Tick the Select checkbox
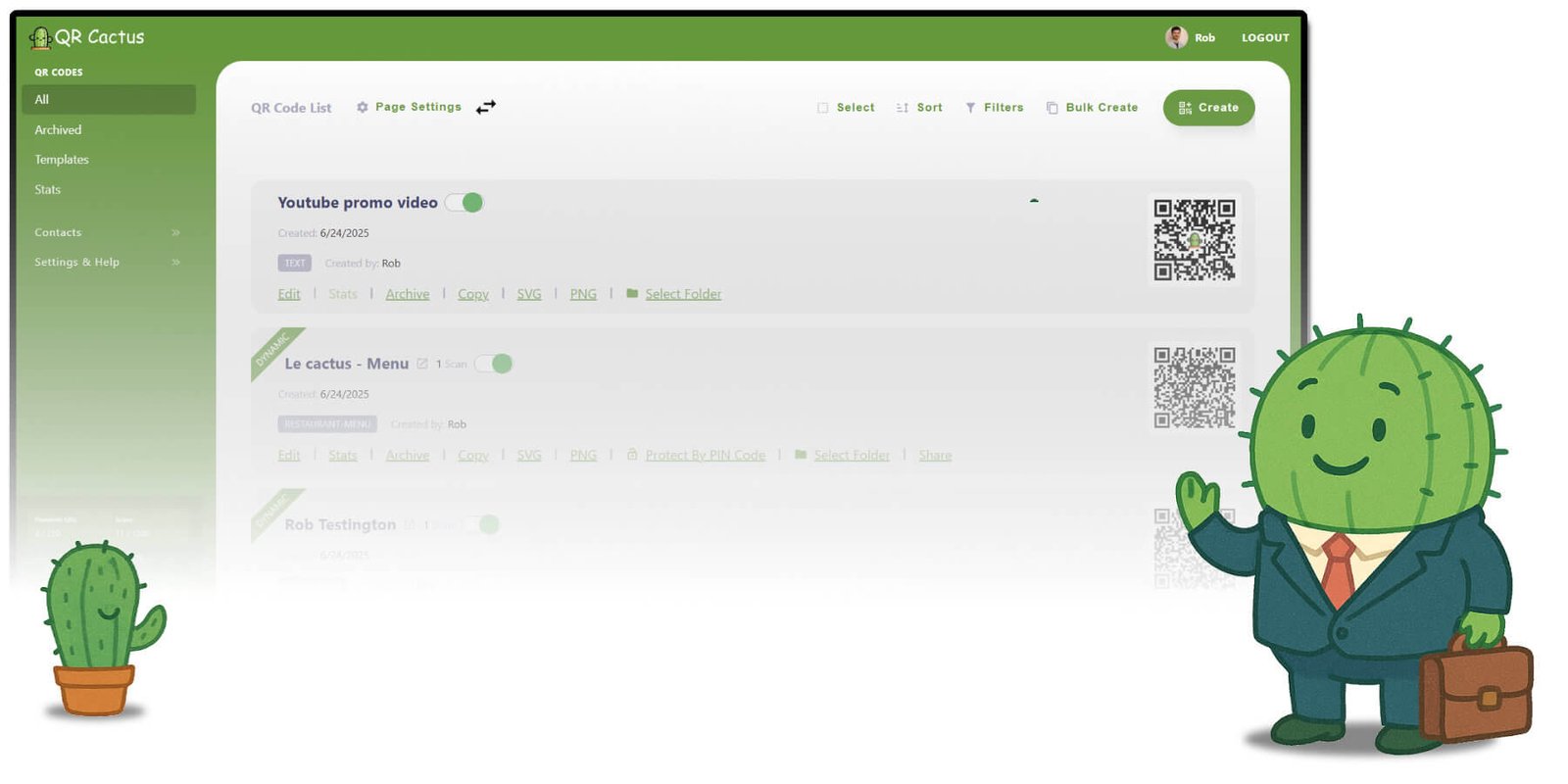Screen dimensions: 1568x784 pos(823,108)
